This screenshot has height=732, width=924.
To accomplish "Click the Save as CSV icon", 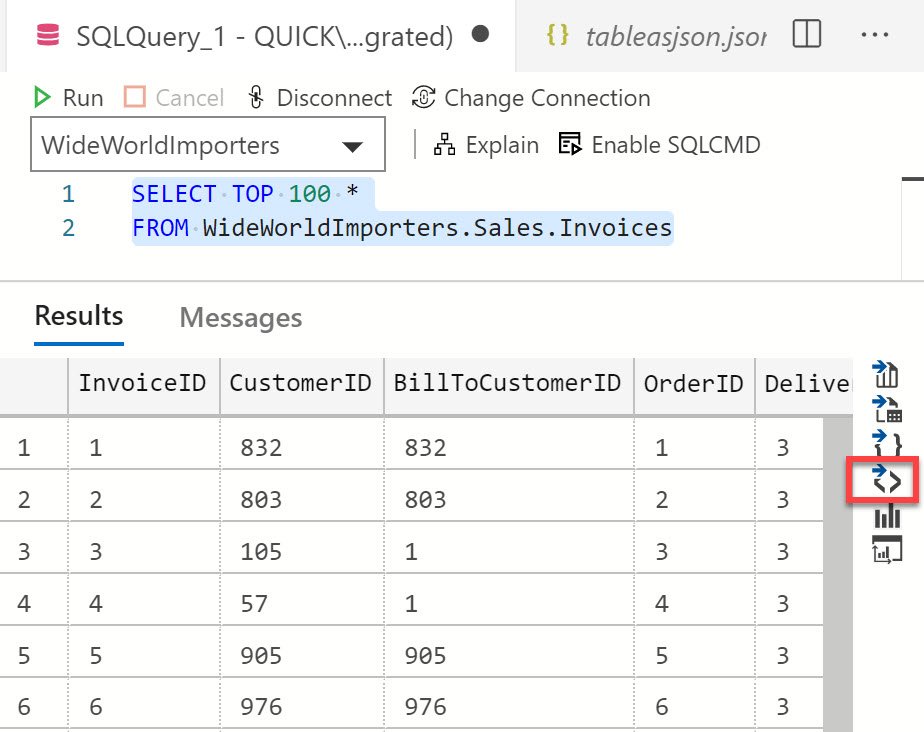I will [886, 374].
